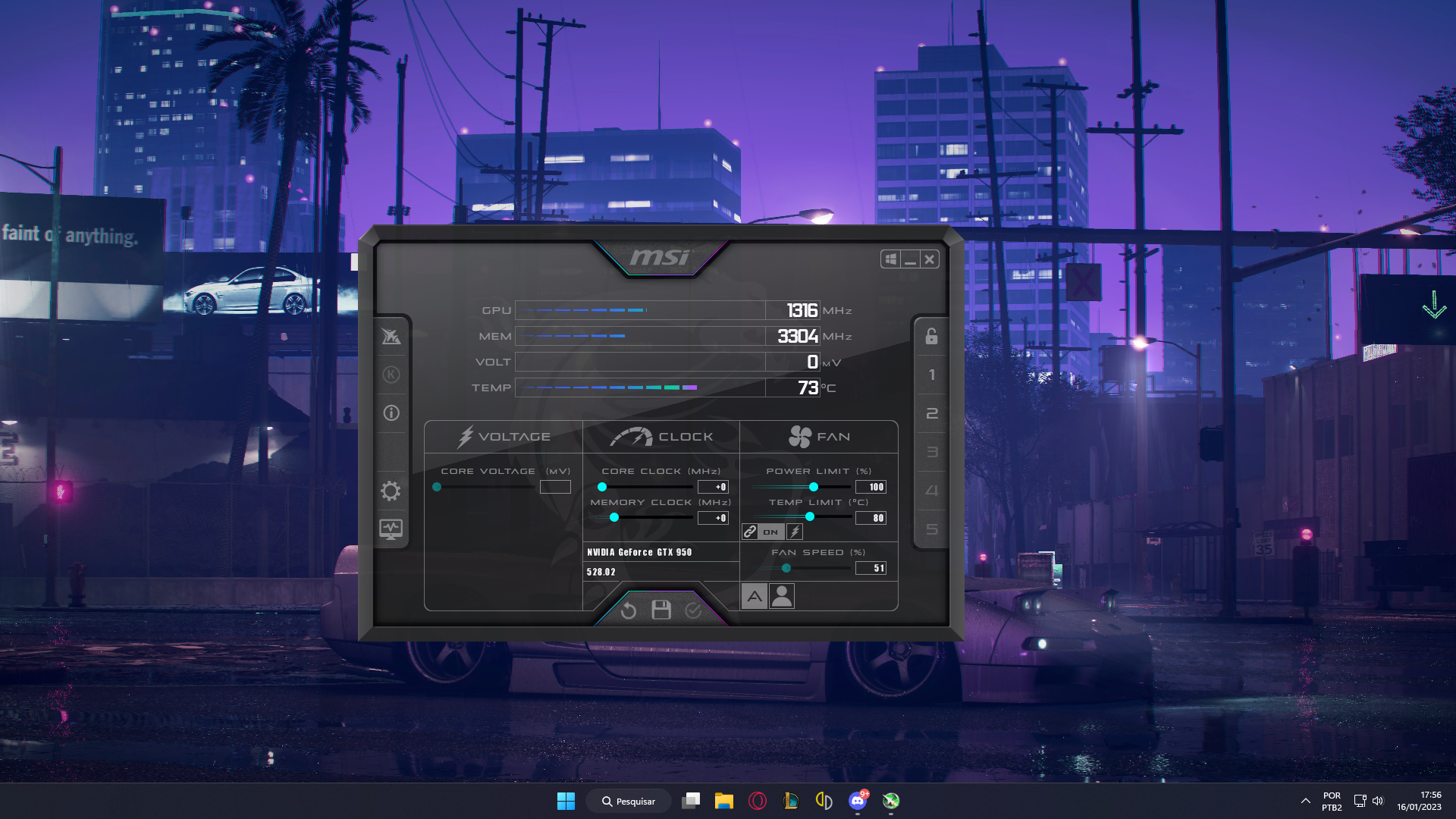Launch Kombustor with the K icon
1456x819 pixels.
coord(391,375)
